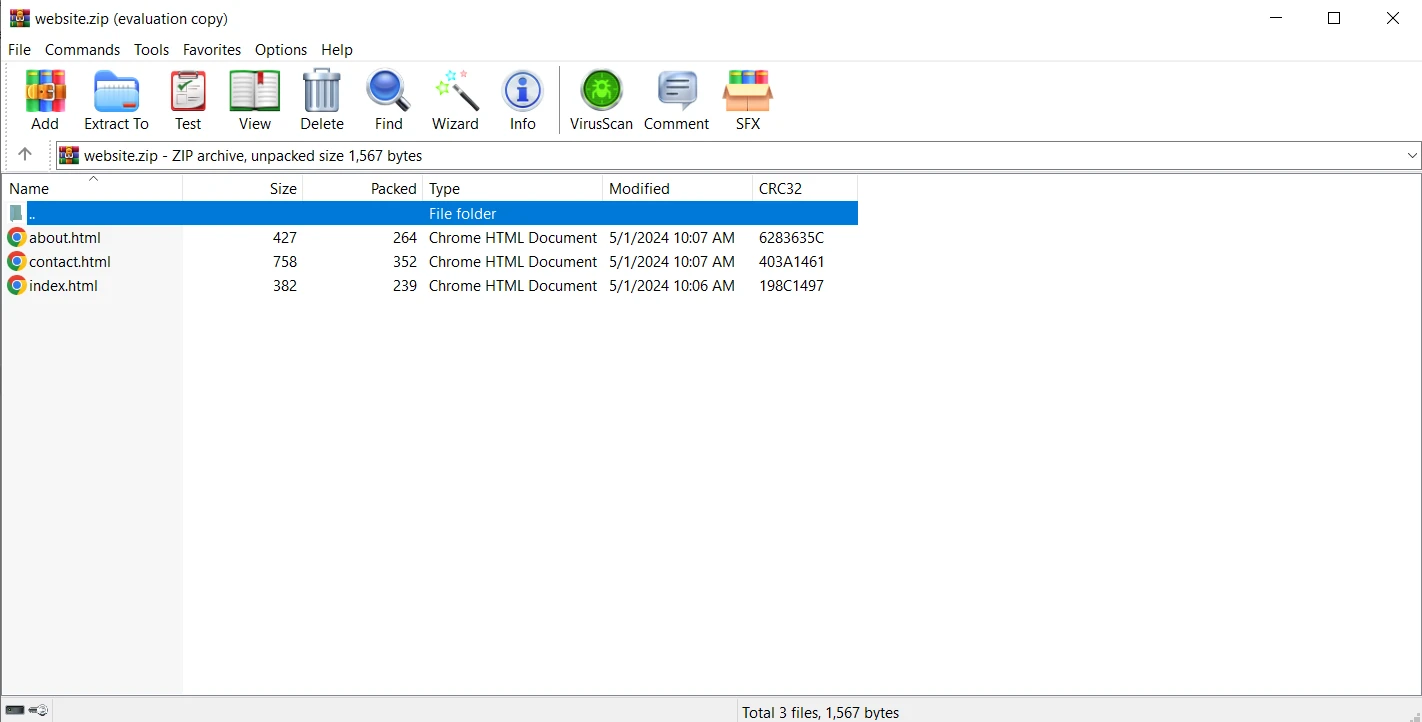Viewport: 1422px width, 722px height.
Task: Open the Options menu
Action: 281,50
